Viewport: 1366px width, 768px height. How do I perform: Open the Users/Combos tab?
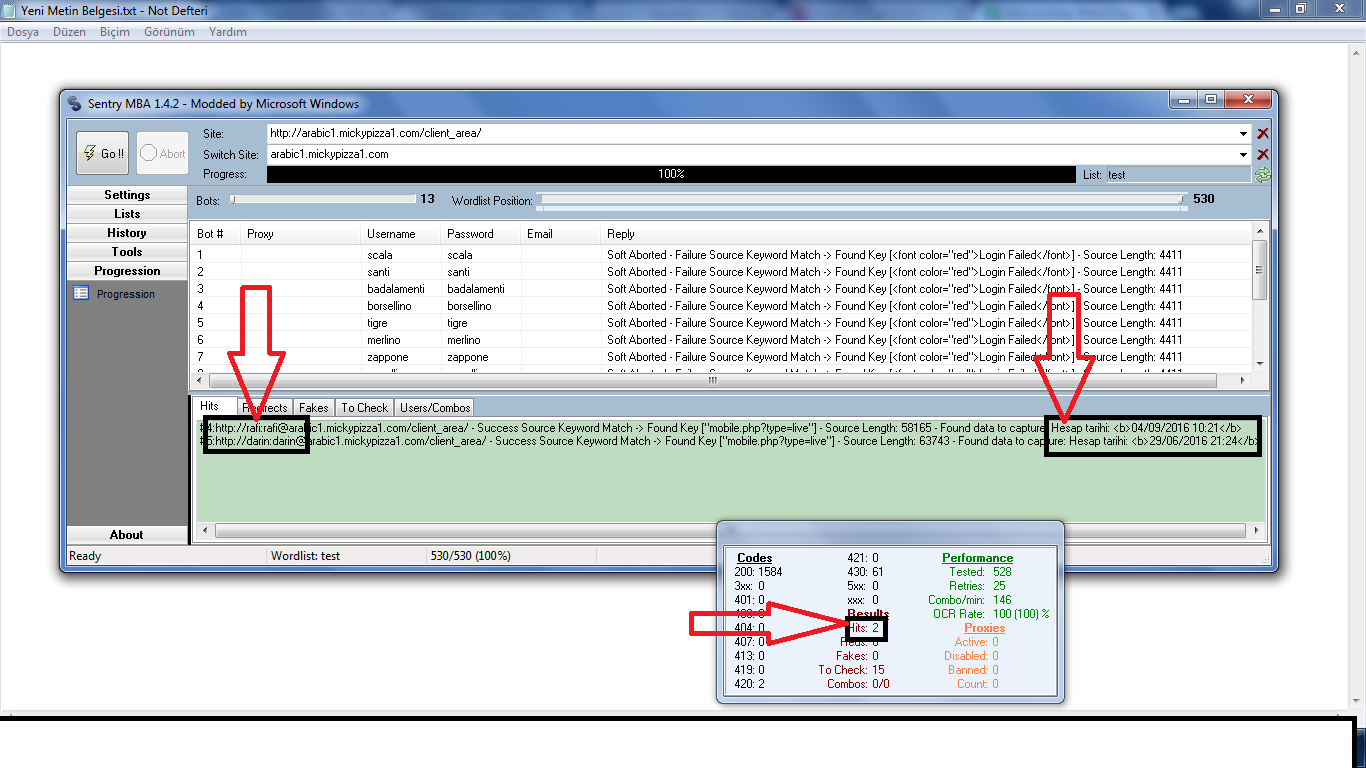coord(434,407)
